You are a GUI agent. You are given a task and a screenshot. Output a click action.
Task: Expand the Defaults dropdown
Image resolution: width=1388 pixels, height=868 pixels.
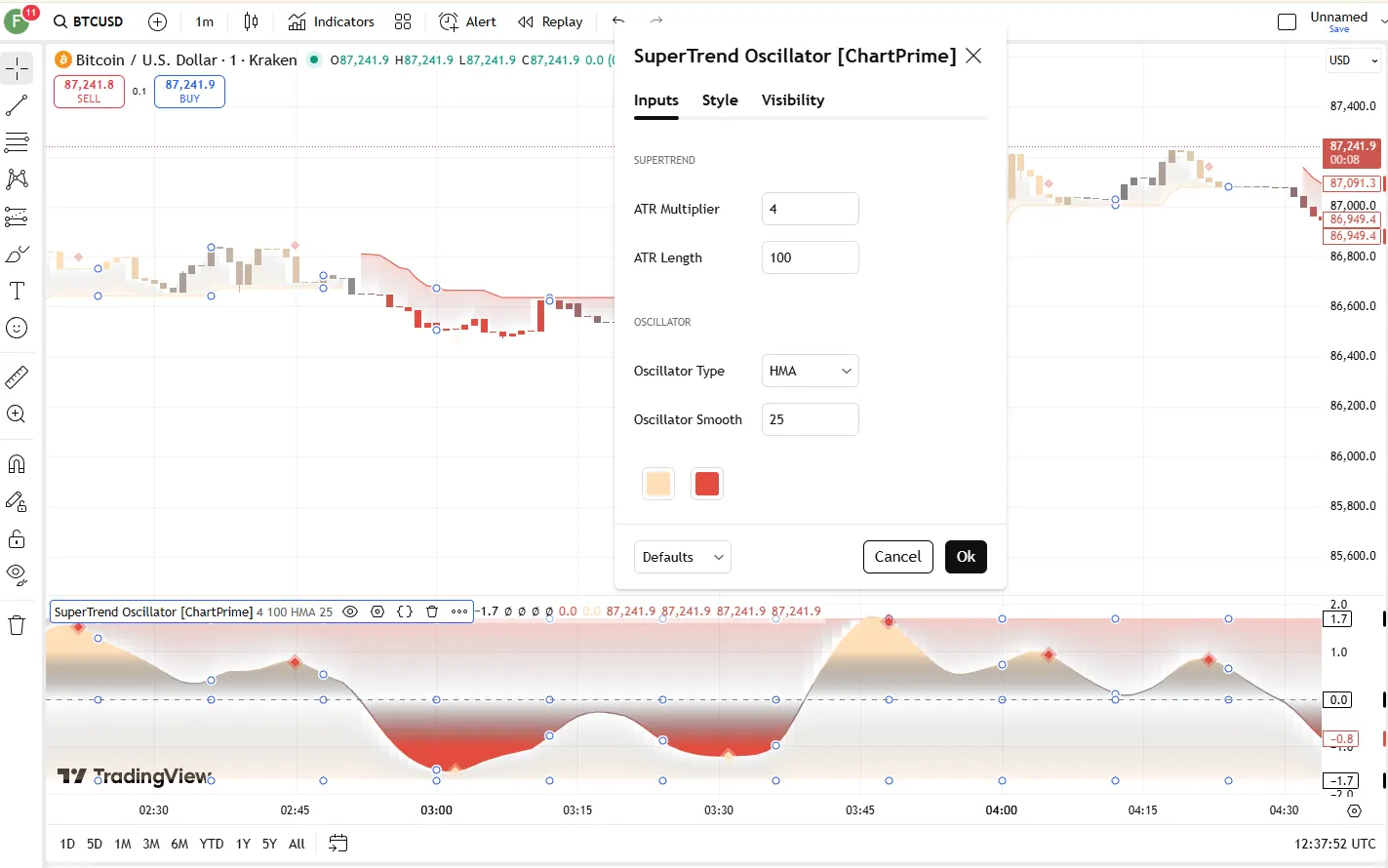pos(682,557)
